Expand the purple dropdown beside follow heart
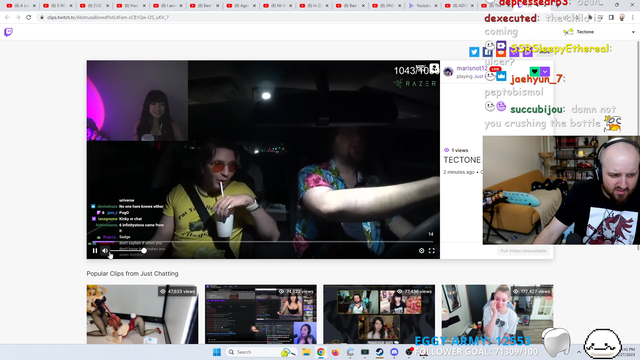 pos(545,72)
